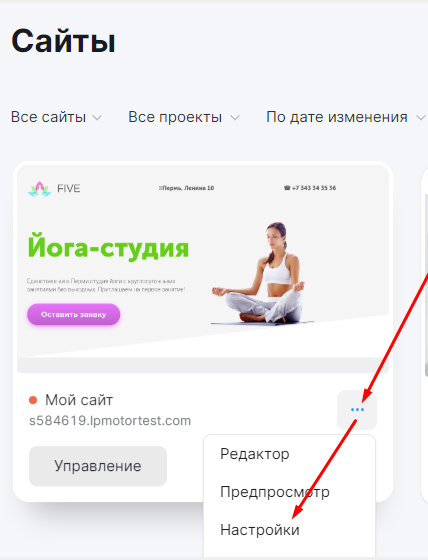Click the Пермь address text in the preview
Viewport: 428px width, 560px height.
(186, 188)
